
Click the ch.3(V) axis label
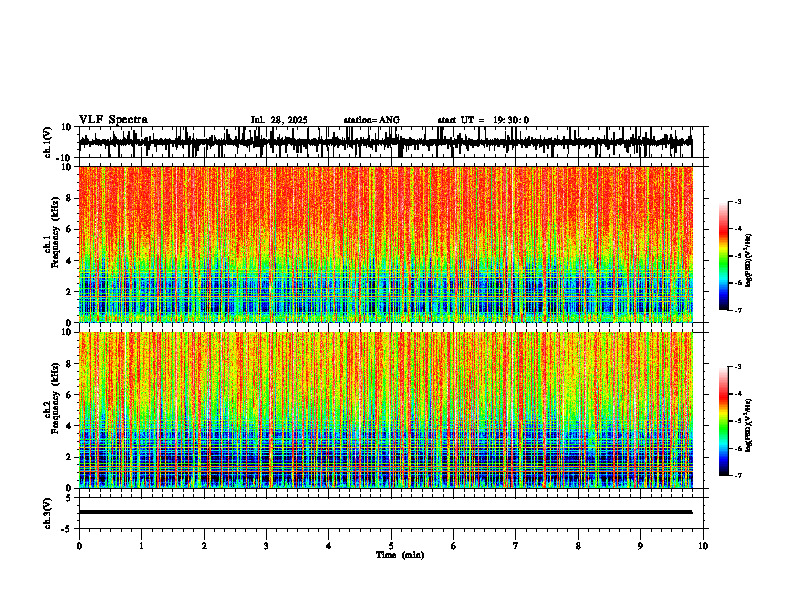48,513
